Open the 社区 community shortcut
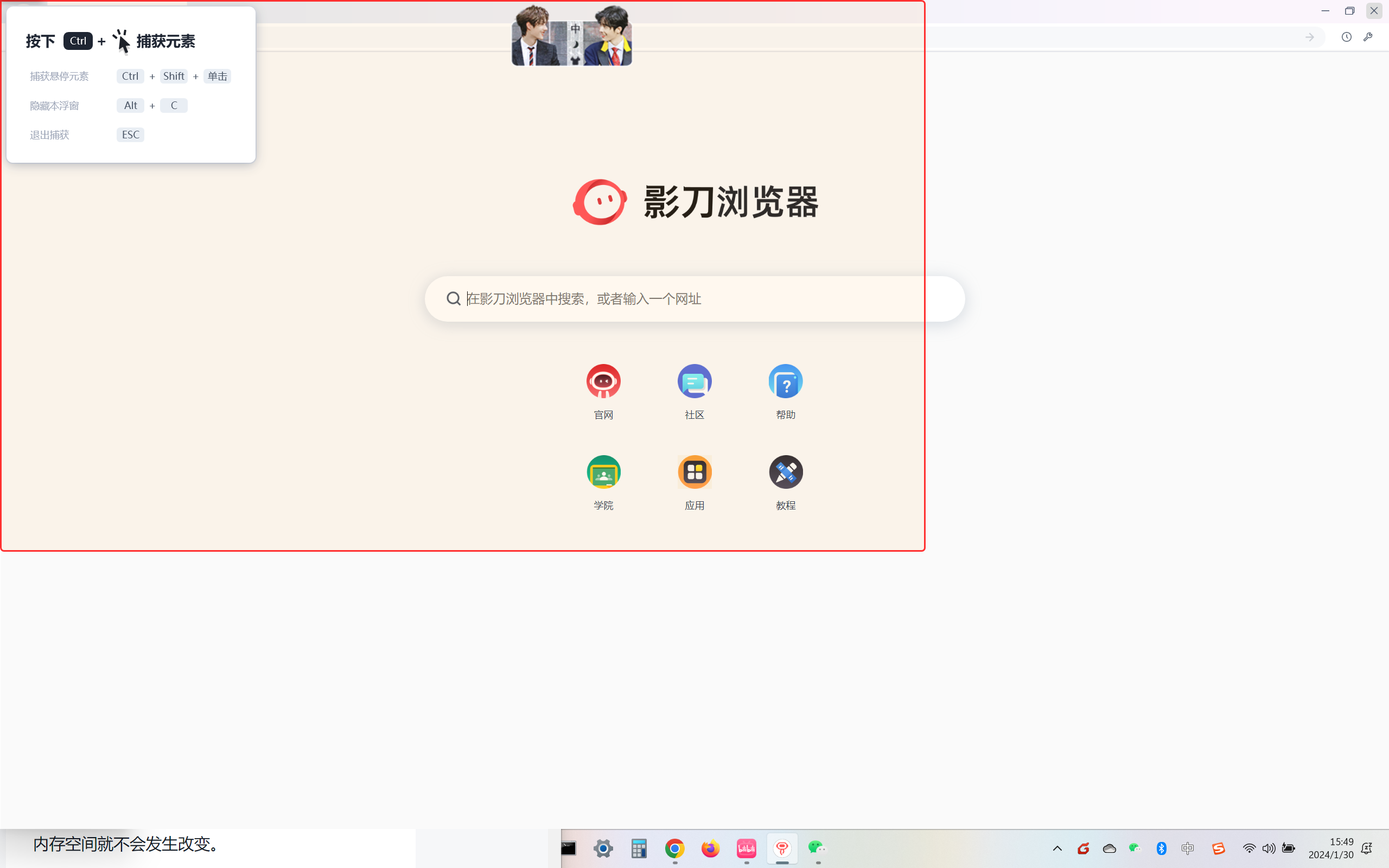 click(x=694, y=381)
